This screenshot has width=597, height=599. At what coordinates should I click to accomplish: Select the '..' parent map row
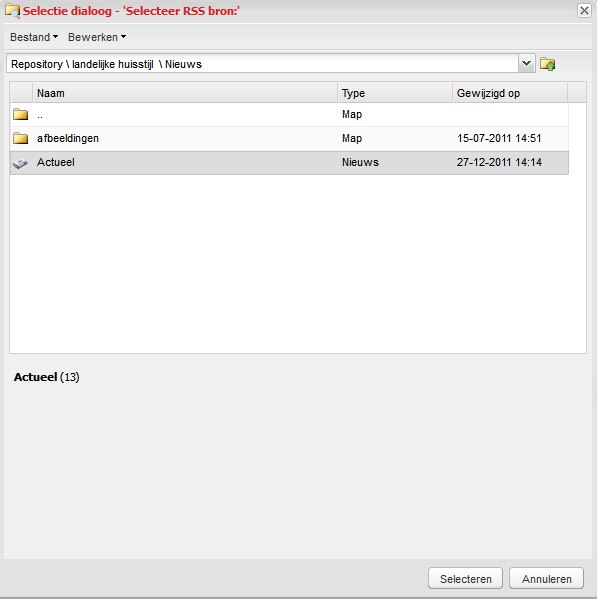289,114
